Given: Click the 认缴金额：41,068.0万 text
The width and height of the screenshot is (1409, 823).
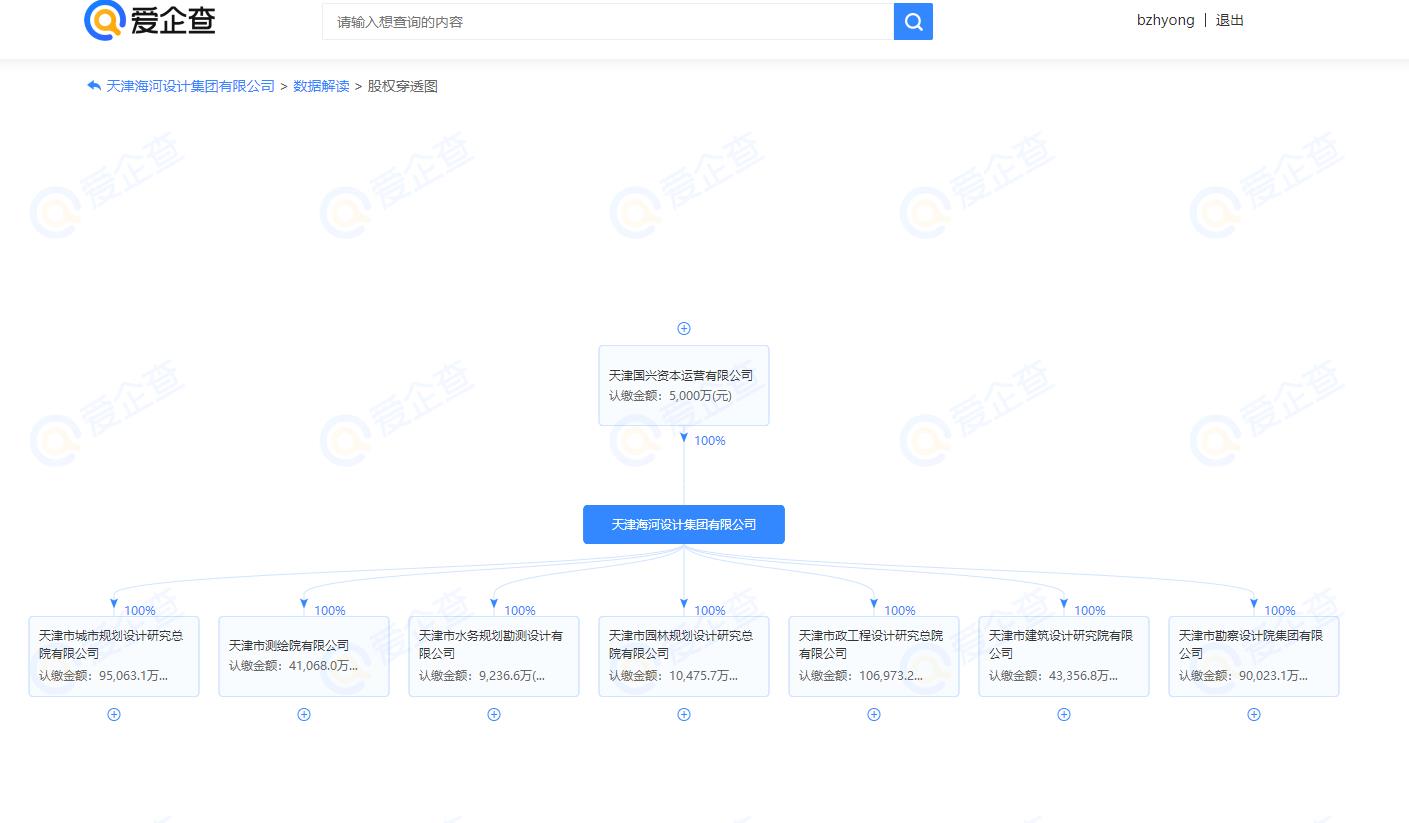Looking at the screenshot, I should click(293, 666).
